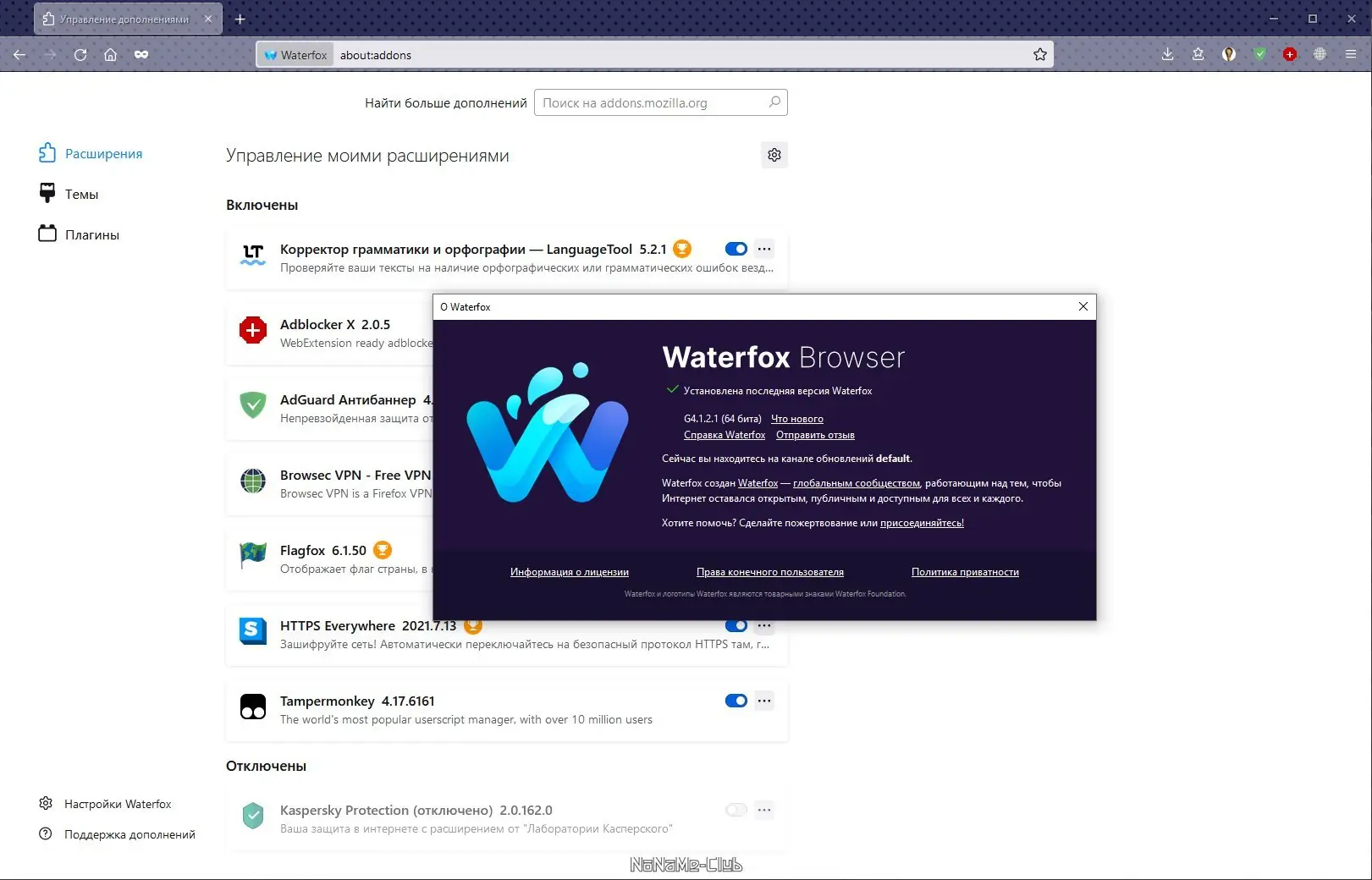Click the search magnifier in addons search
This screenshot has width=1372, height=880.
[x=774, y=102]
